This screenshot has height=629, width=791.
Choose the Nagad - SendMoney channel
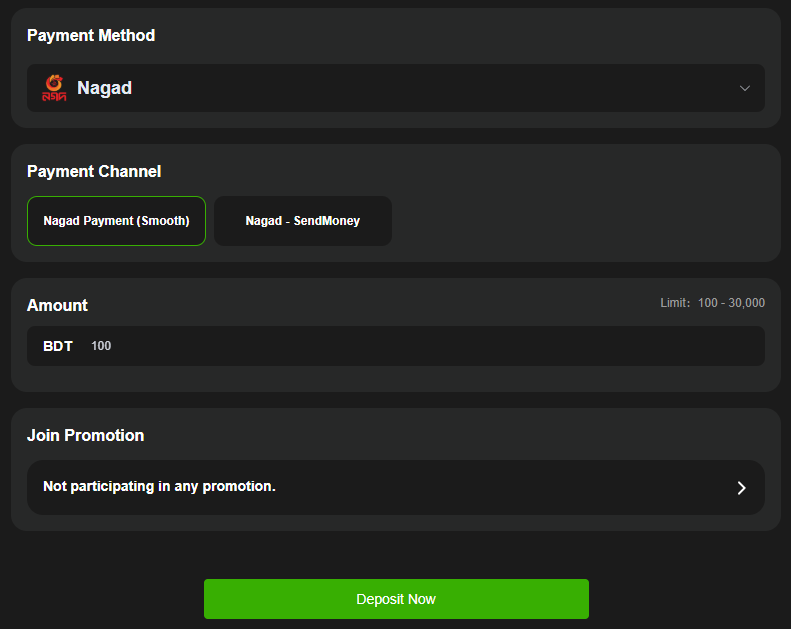pyautogui.click(x=303, y=221)
